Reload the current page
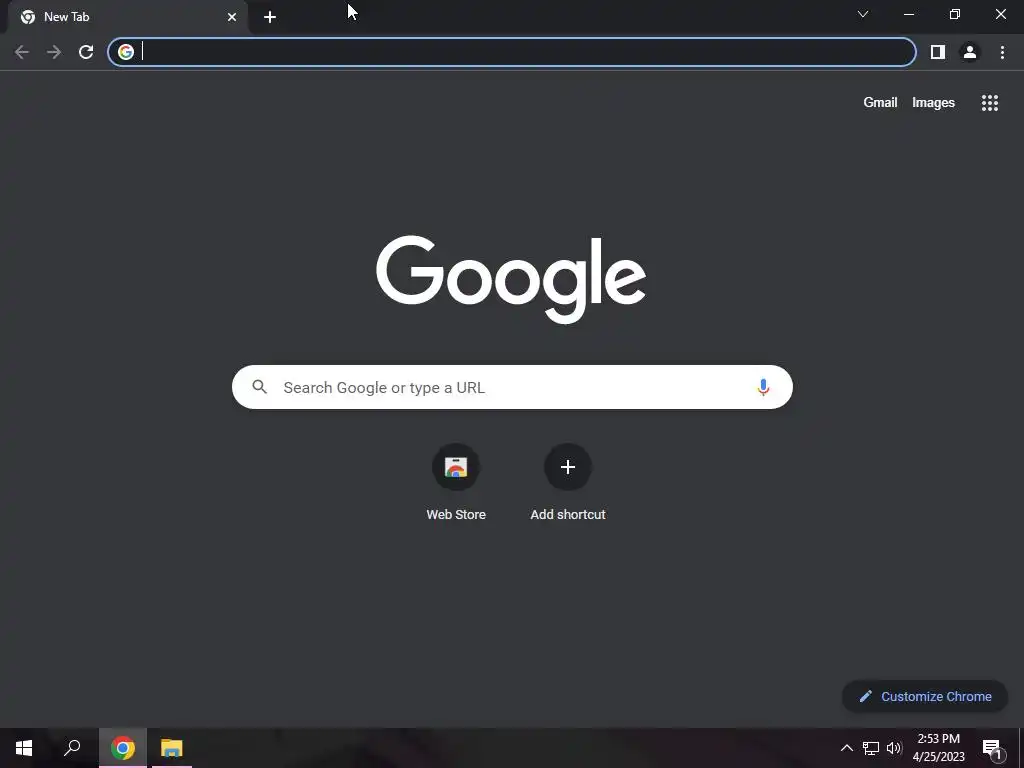The height and width of the screenshot is (768, 1024). (x=86, y=52)
